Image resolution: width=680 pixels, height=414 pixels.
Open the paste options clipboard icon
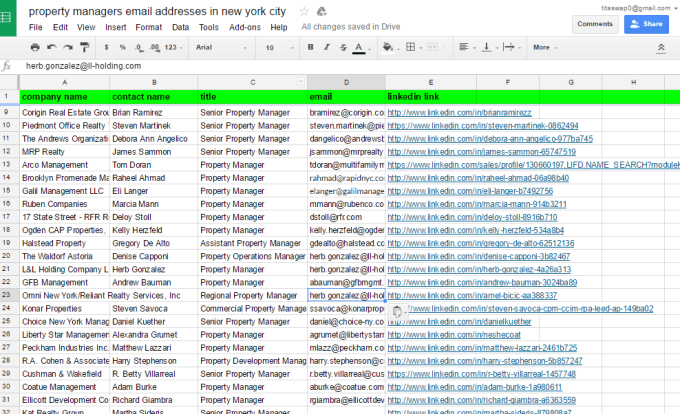[397, 311]
